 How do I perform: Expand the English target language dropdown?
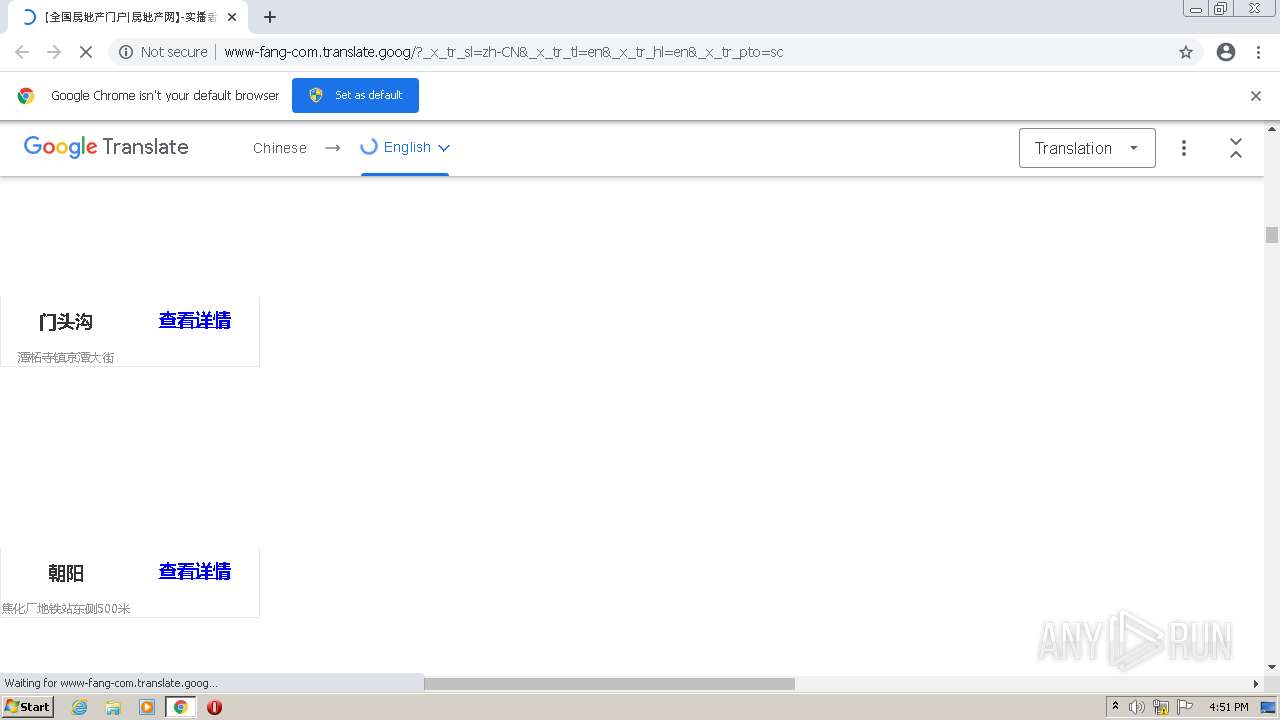pos(405,148)
